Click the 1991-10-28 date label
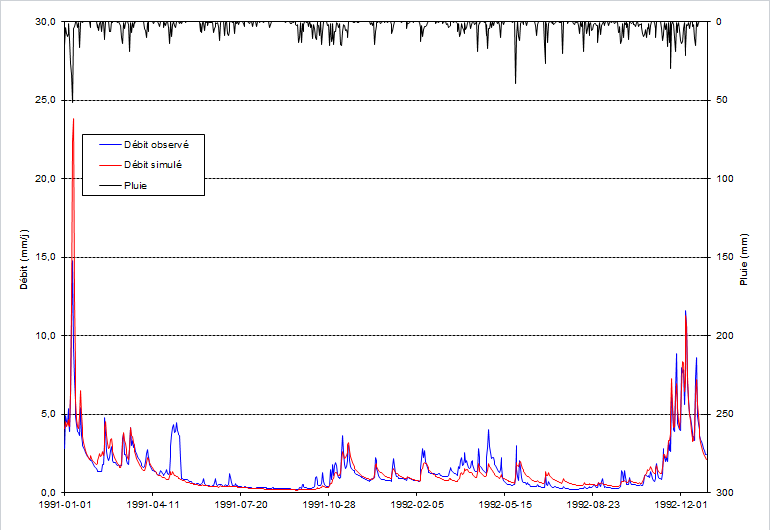This screenshot has width=770, height=530. pos(329,505)
